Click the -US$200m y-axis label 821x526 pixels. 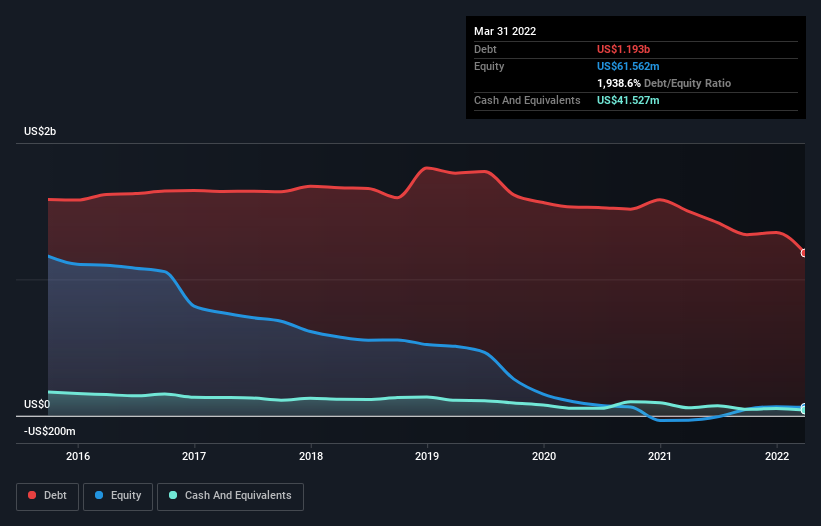click(x=50, y=431)
